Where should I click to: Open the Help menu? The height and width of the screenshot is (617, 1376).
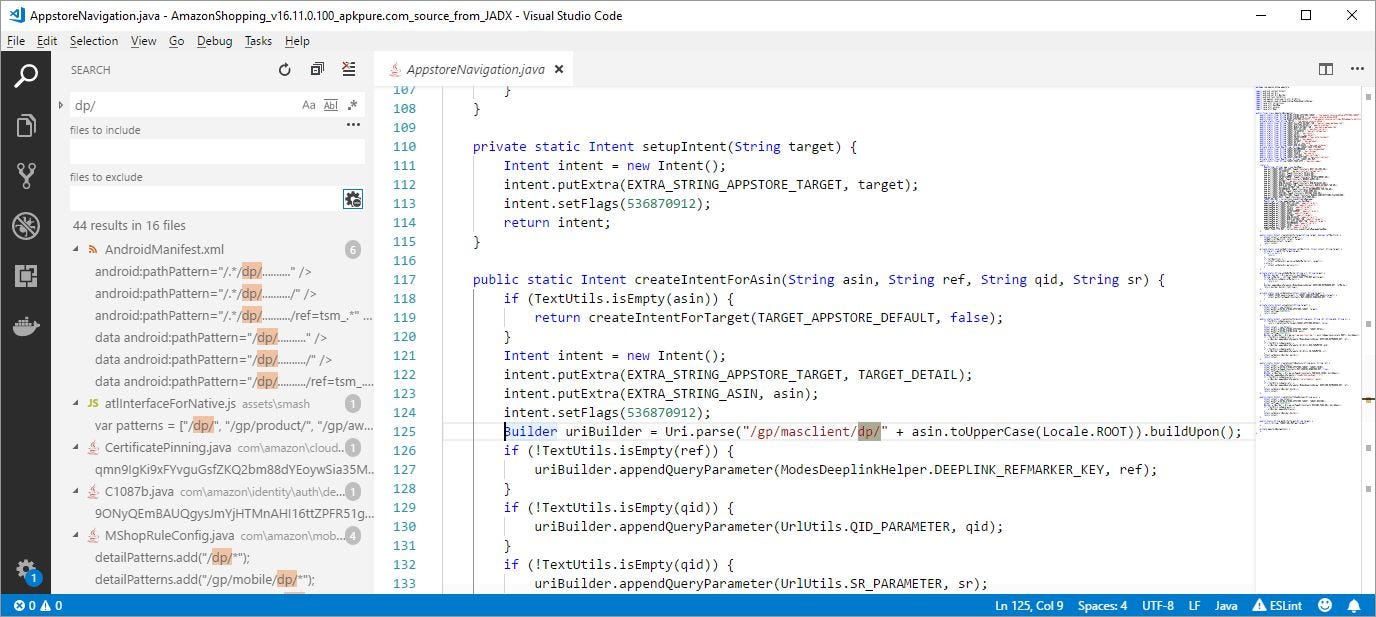pos(297,41)
